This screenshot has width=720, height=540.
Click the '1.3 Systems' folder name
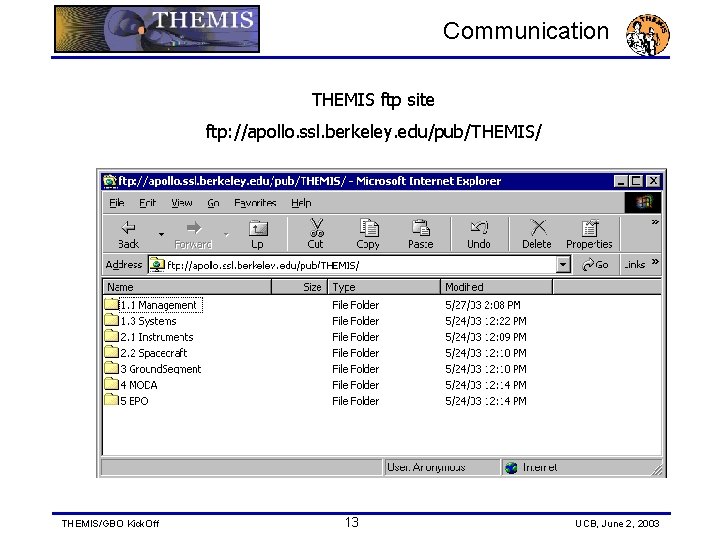pos(148,321)
